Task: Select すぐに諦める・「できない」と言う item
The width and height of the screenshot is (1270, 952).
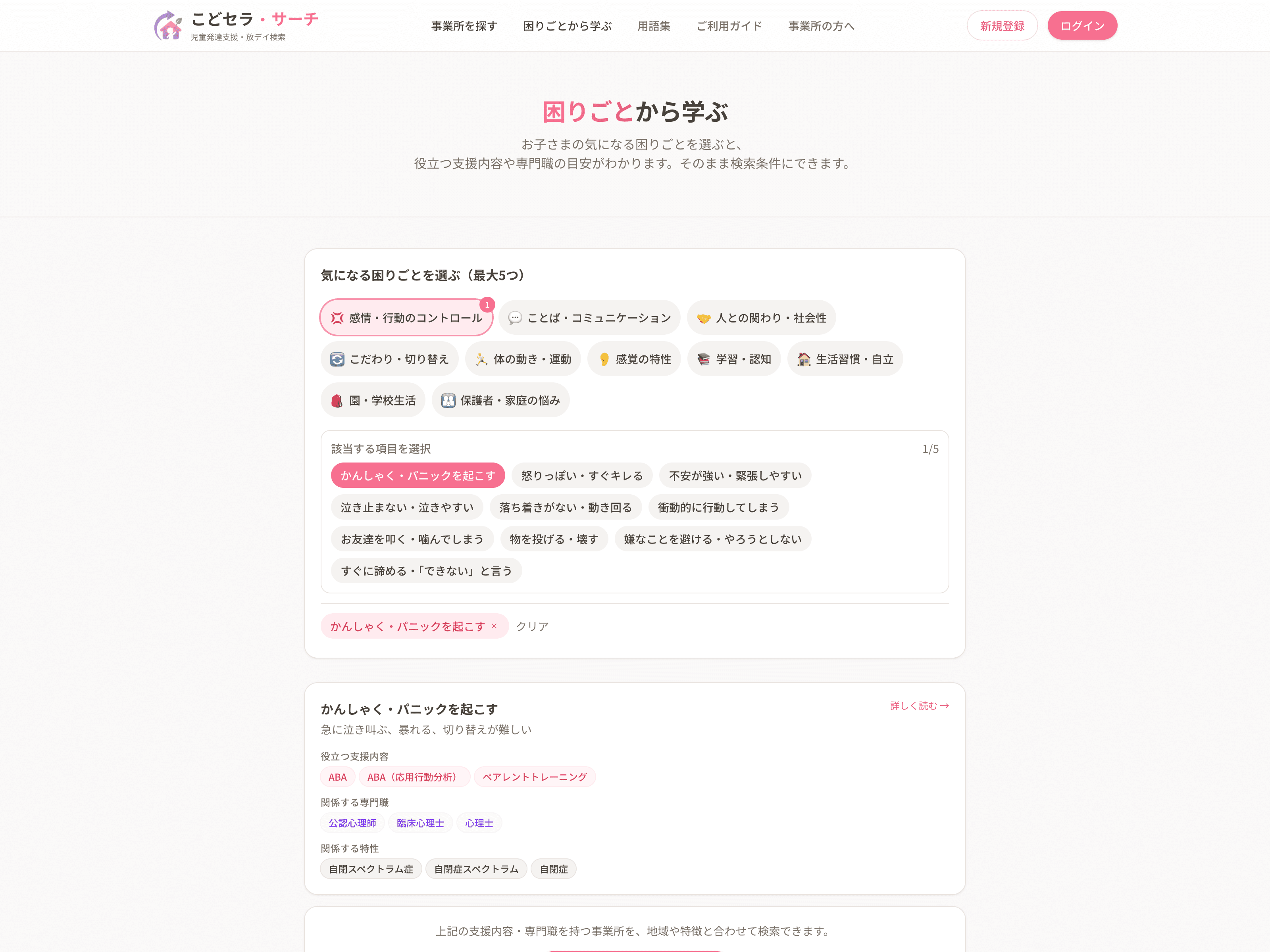Action: click(x=426, y=571)
